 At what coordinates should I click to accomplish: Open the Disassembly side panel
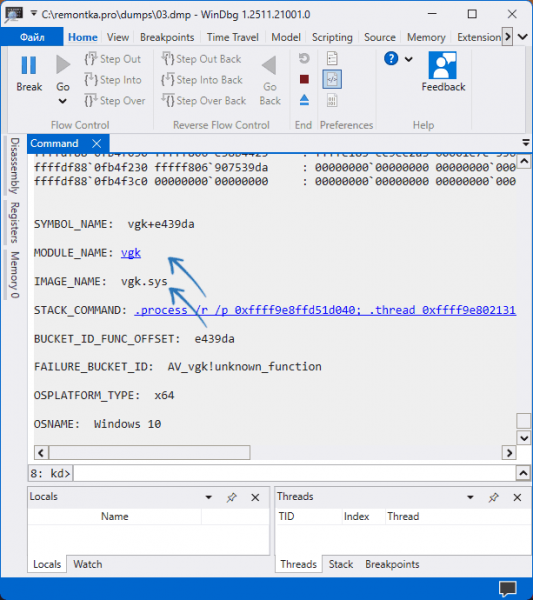pyautogui.click(x=14, y=166)
